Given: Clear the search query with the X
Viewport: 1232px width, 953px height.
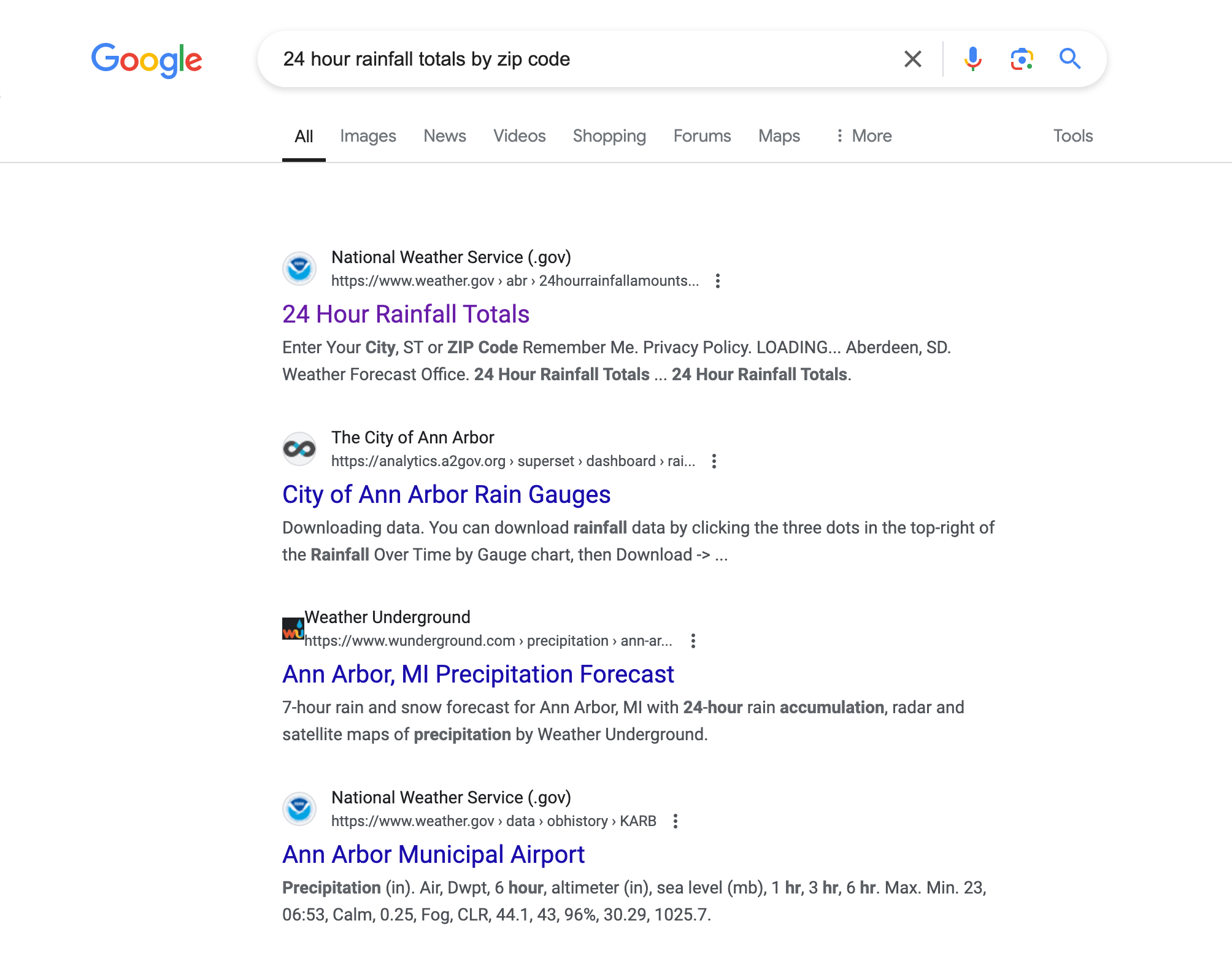Looking at the screenshot, I should click(913, 59).
